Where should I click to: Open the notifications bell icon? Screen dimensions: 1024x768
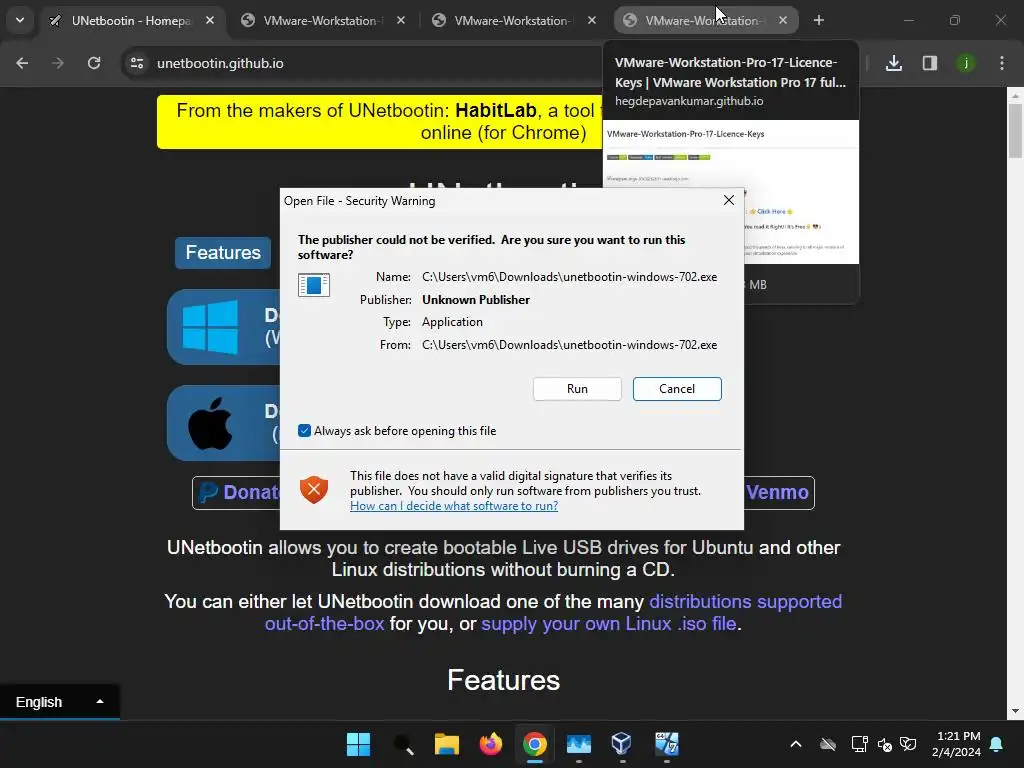click(x=997, y=744)
